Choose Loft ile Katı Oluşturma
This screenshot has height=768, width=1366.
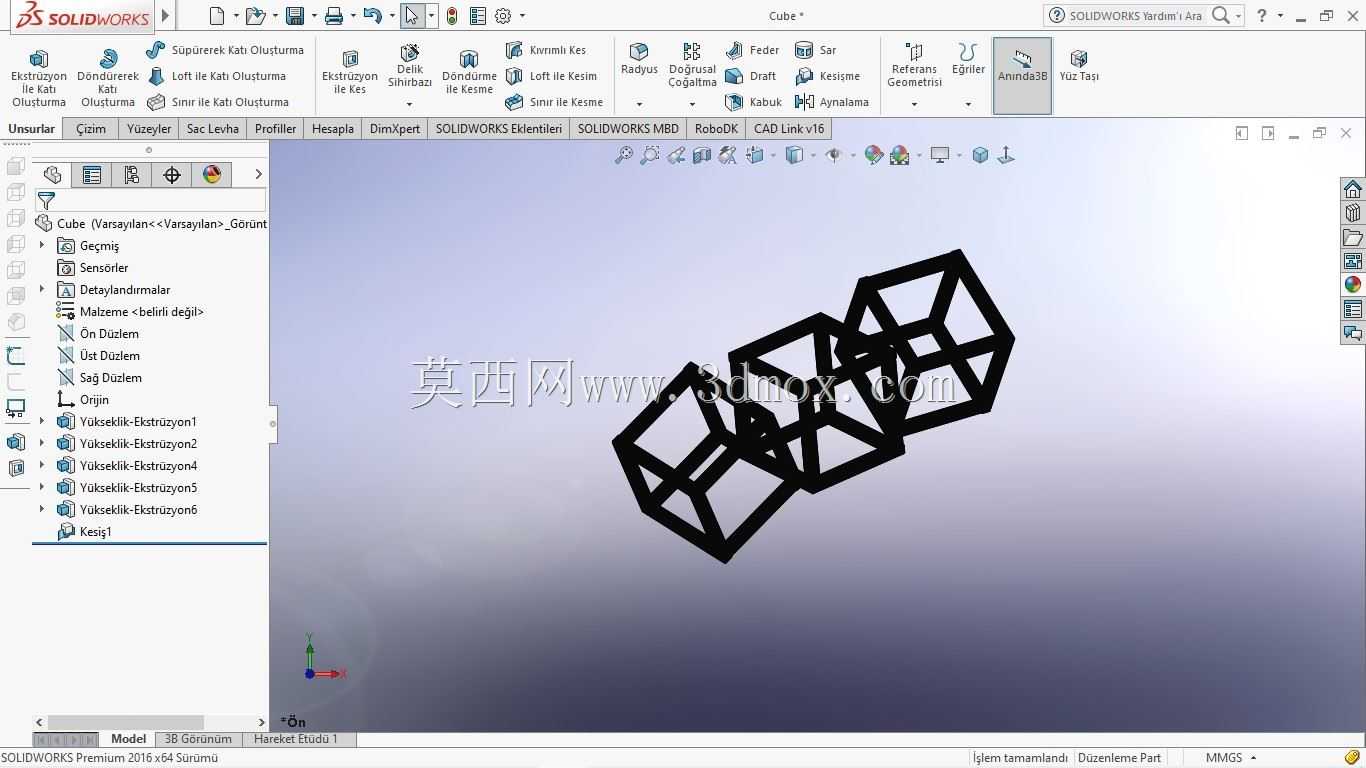216,76
